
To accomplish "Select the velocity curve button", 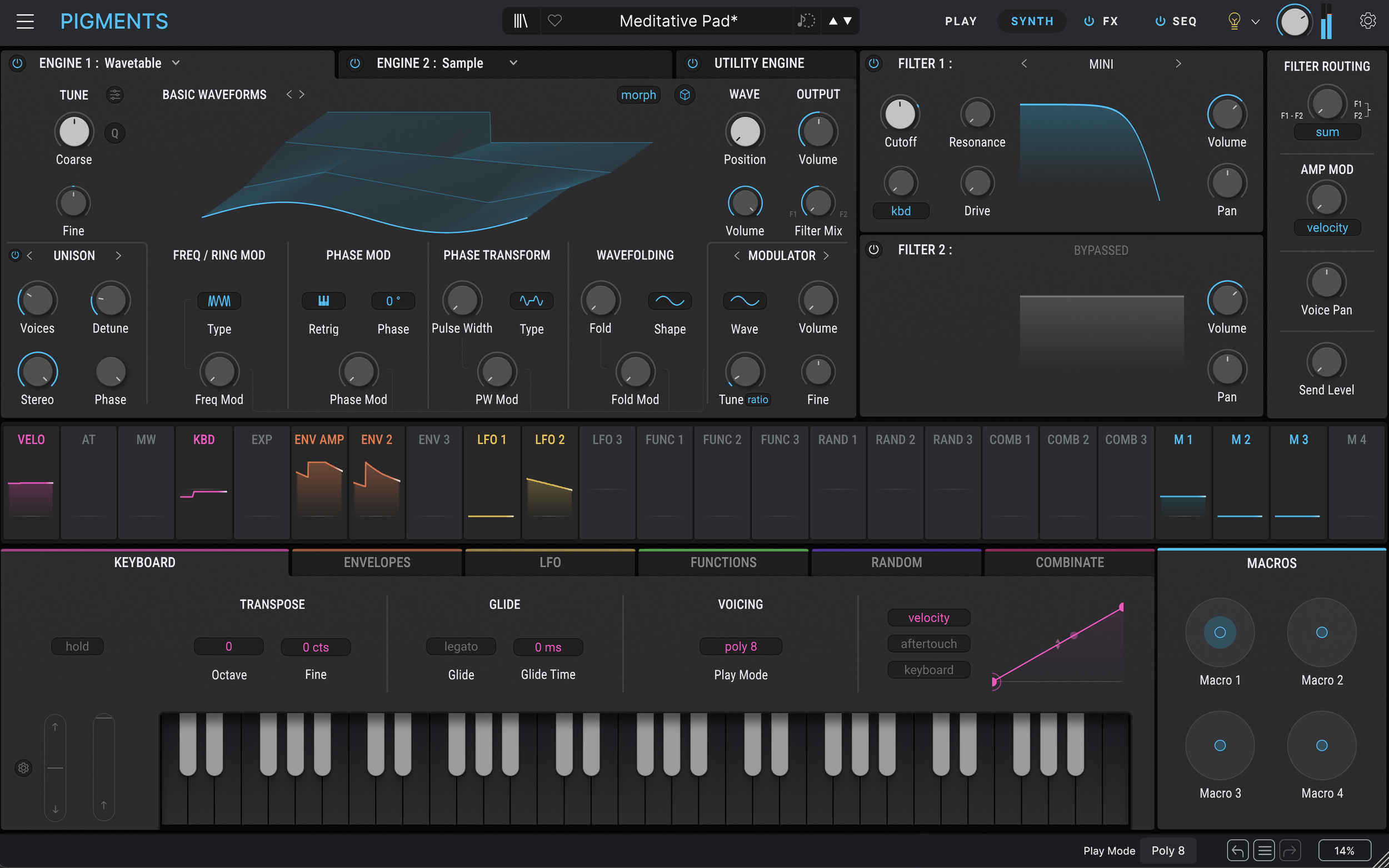I will tap(928, 618).
